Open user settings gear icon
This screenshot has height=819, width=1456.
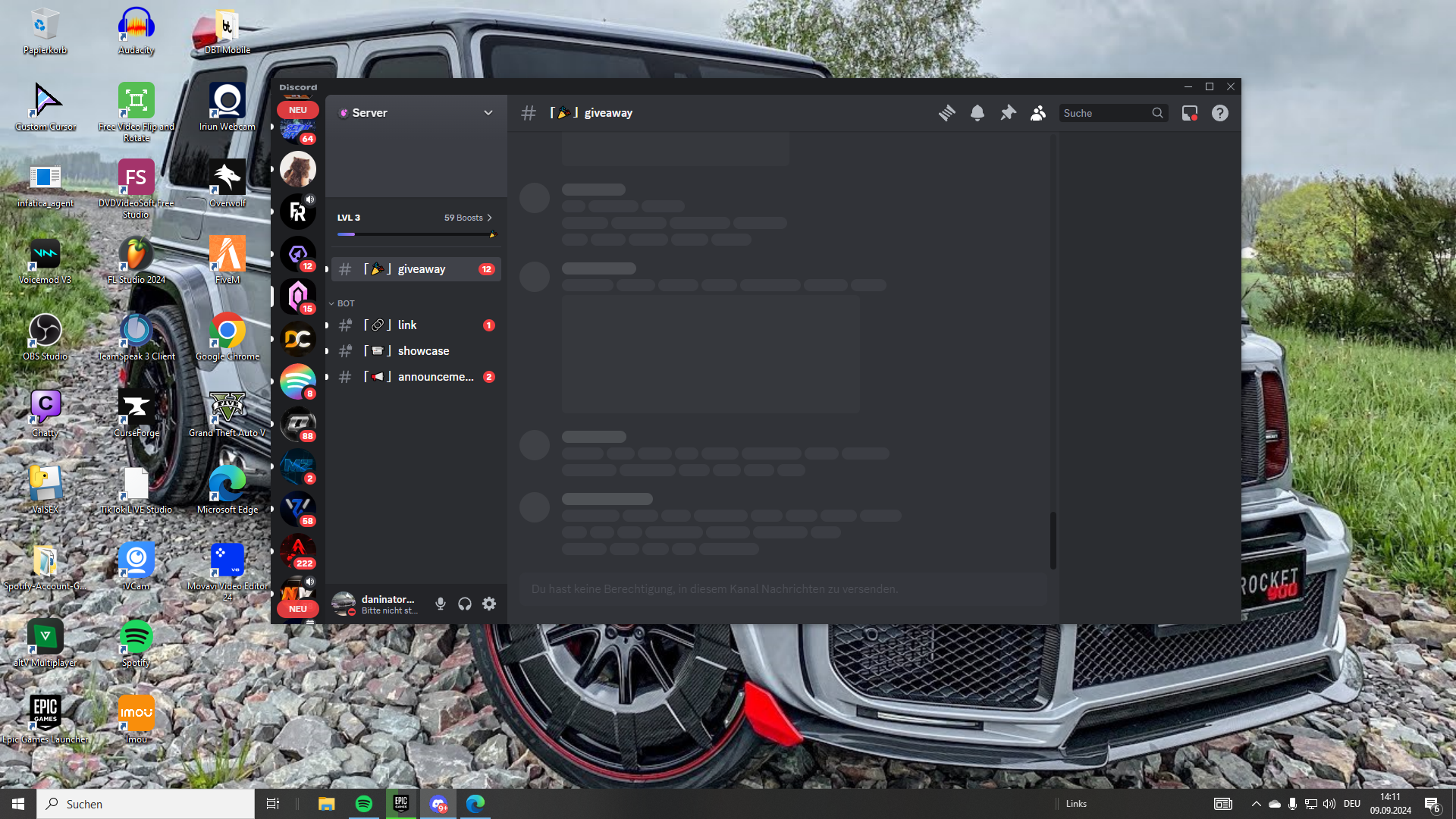489,604
